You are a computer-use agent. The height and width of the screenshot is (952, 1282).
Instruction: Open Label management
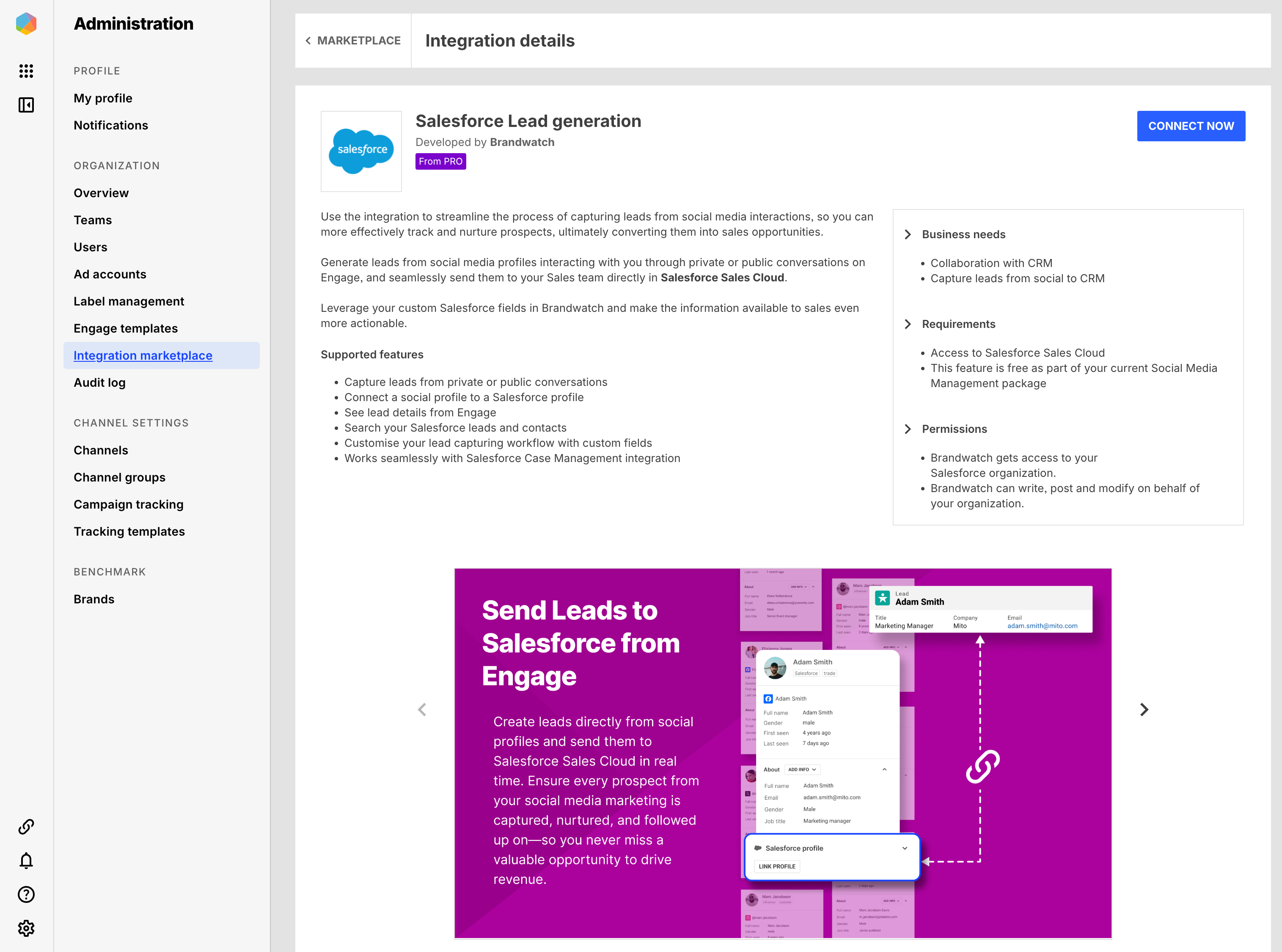(129, 301)
